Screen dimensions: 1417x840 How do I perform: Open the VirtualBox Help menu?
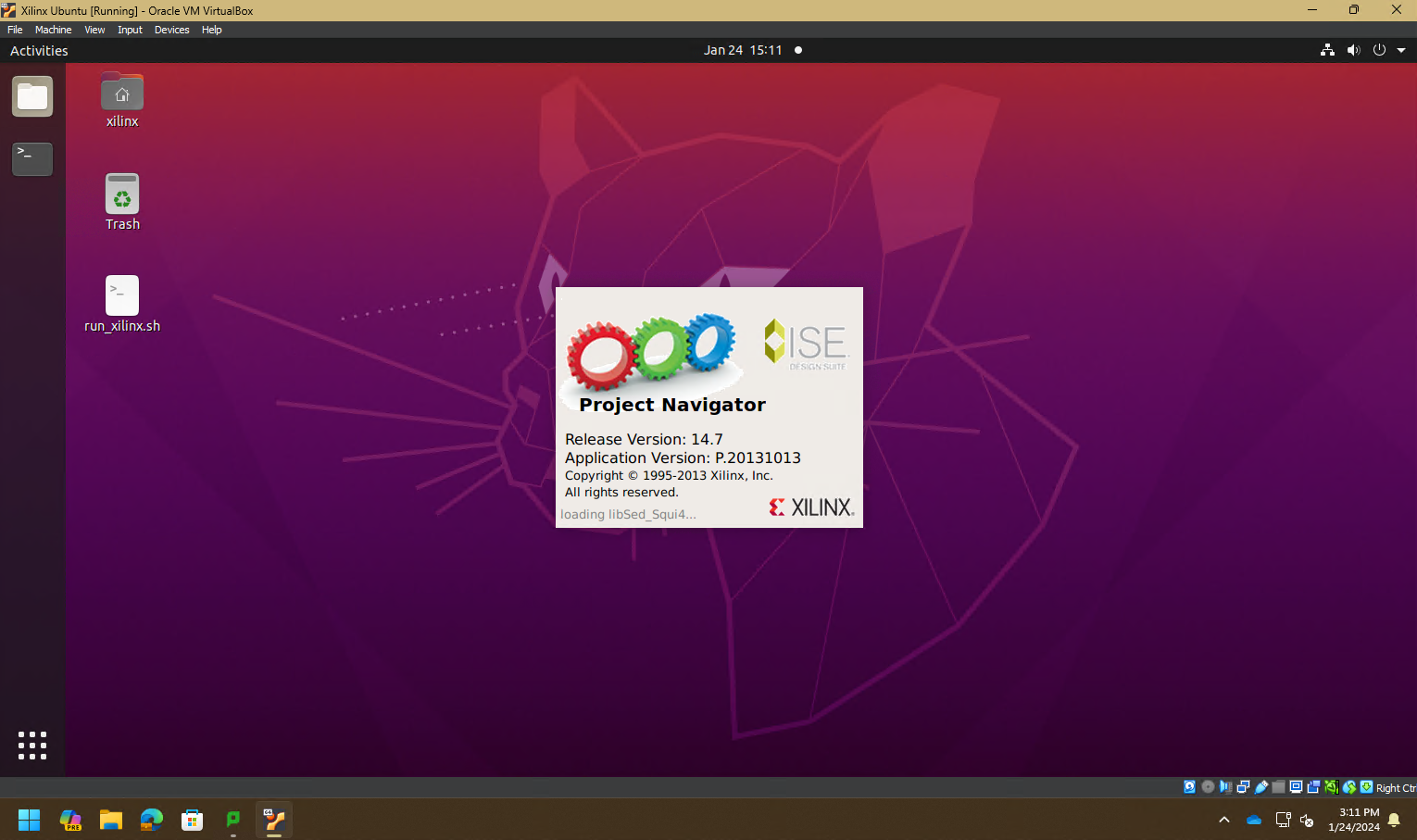click(x=211, y=30)
